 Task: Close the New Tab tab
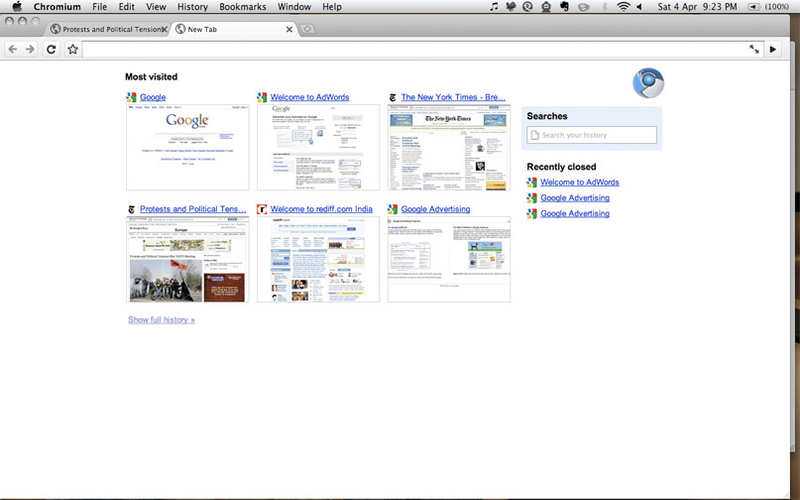pos(289,30)
